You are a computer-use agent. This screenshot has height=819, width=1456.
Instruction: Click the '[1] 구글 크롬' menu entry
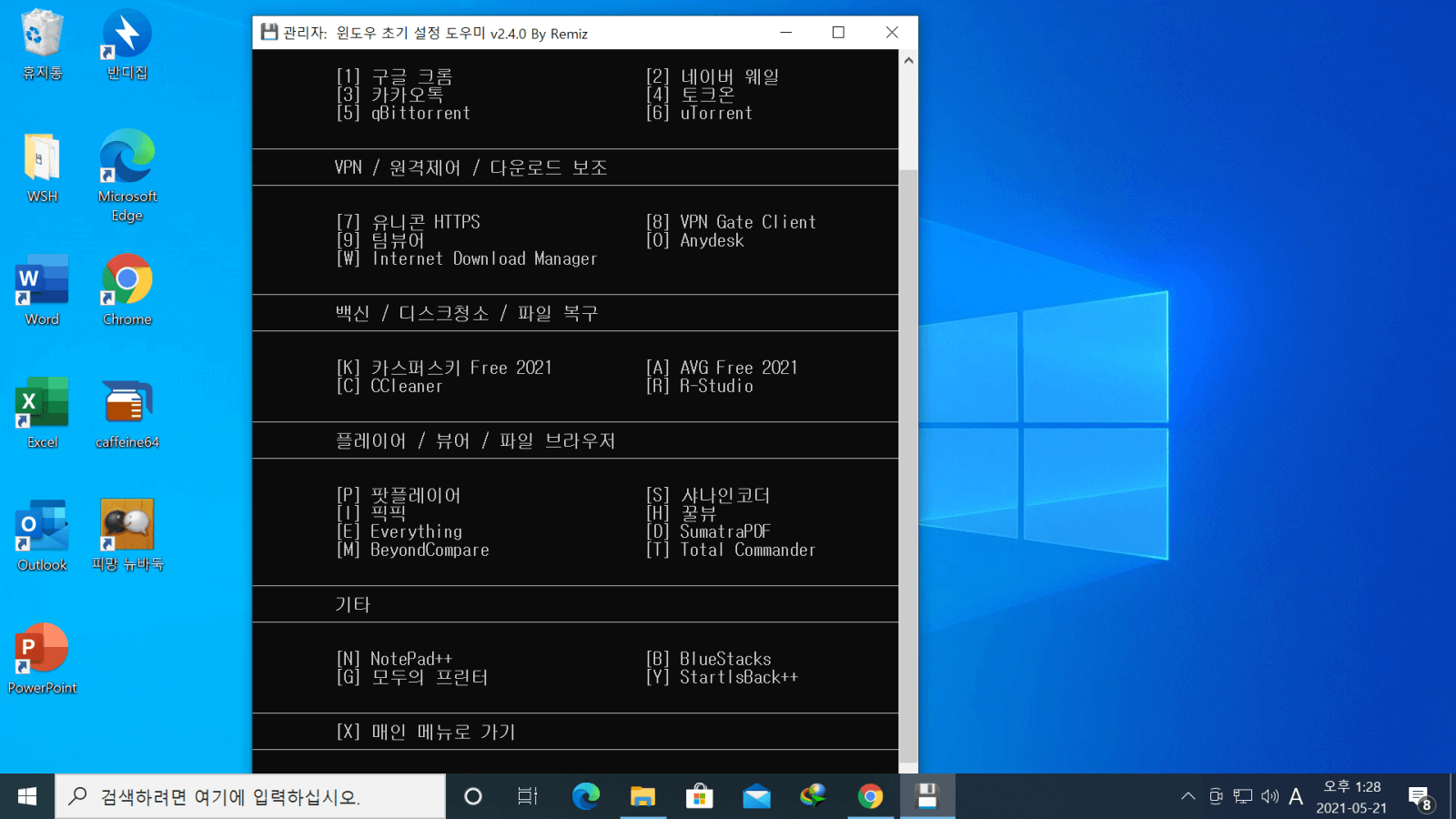[x=394, y=76]
